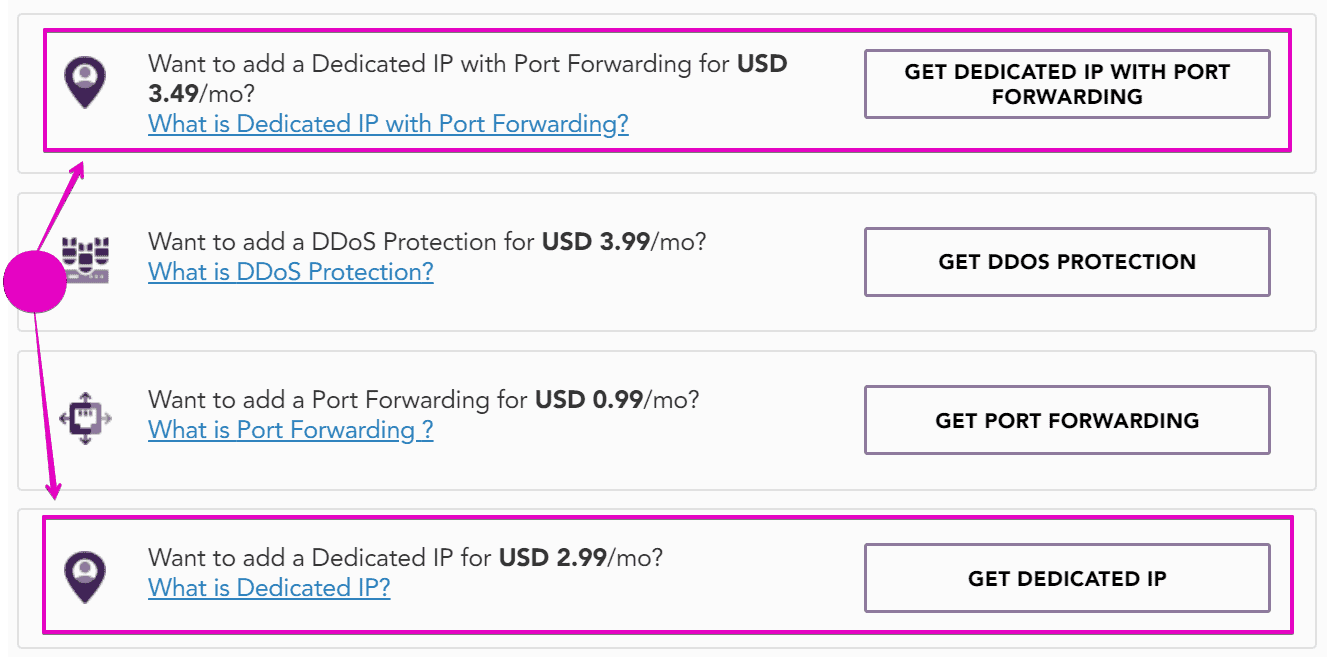The height and width of the screenshot is (657, 1327).
Task: Click the USD 2.99 Dedicated IP price
Action: coord(553,558)
